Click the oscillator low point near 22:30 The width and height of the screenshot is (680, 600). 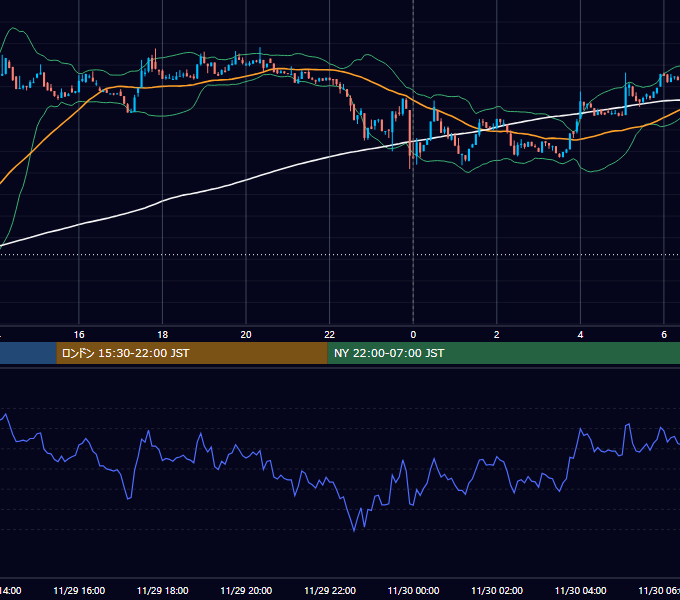pos(354,530)
